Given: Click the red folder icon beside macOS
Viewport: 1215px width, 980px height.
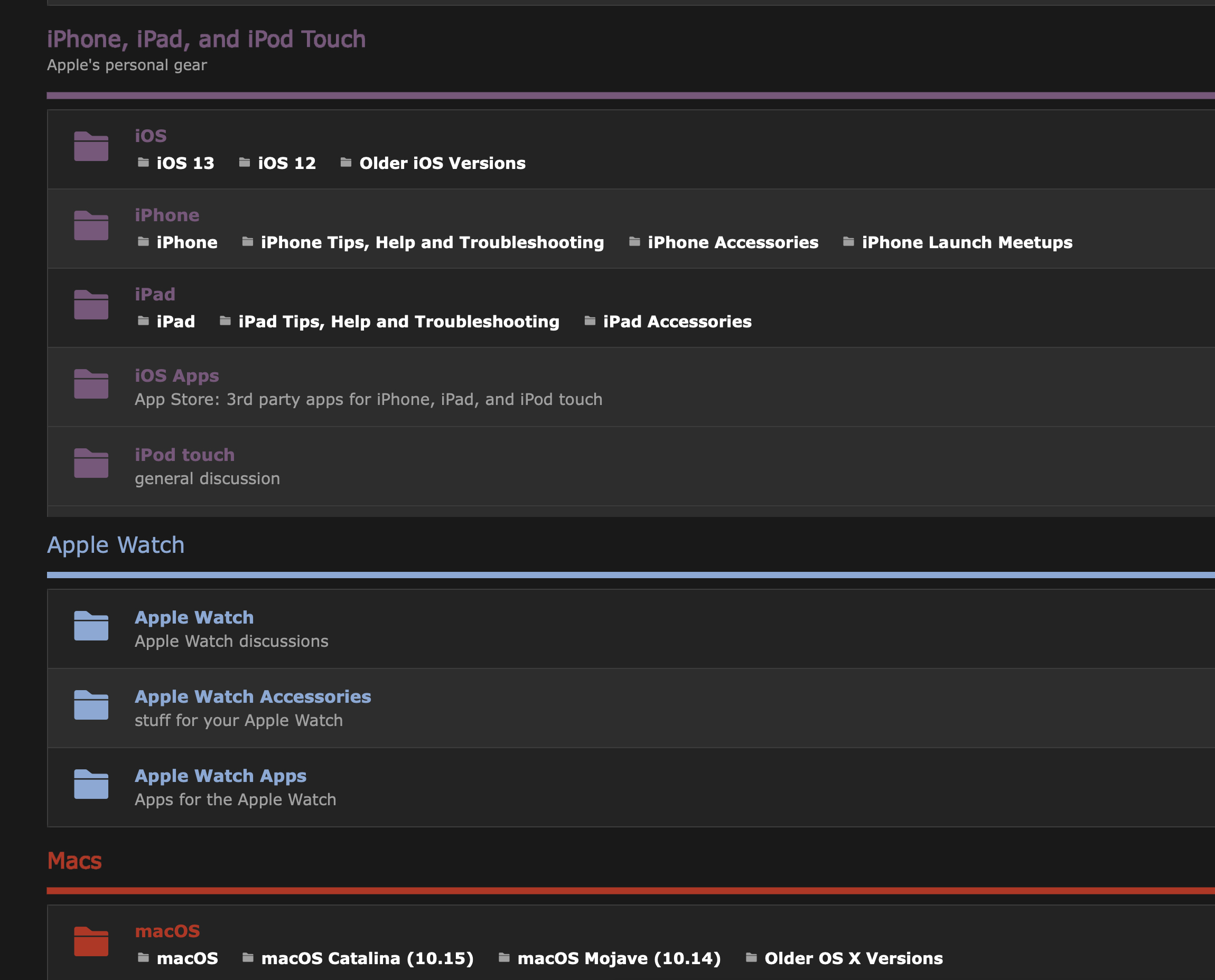Looking at the screenshot, I should [x=91, y=941].
